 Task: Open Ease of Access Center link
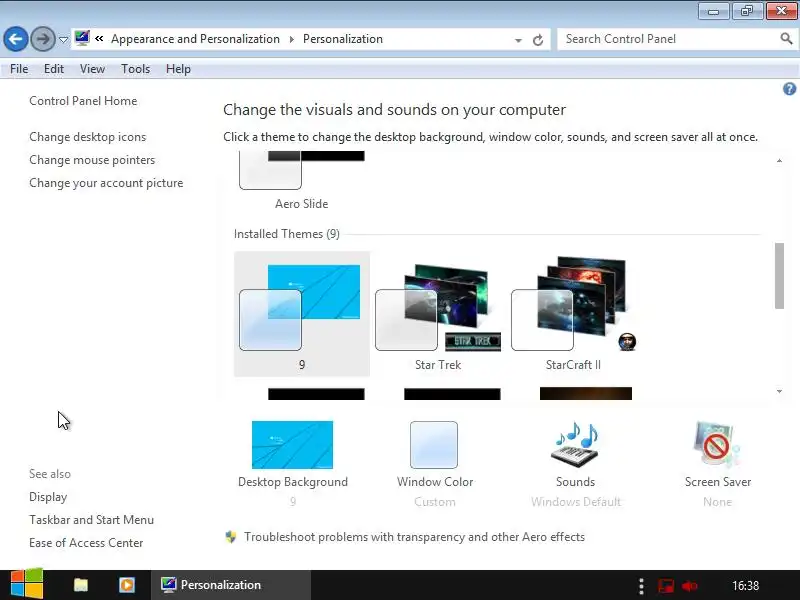coord(86,542)
